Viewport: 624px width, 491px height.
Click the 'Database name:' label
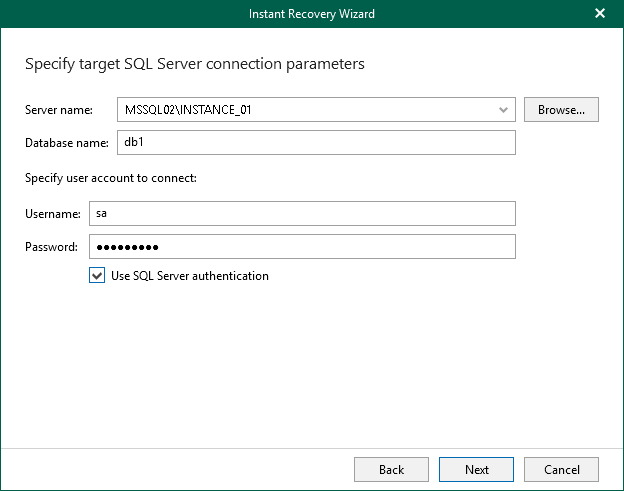pos(66,143)
